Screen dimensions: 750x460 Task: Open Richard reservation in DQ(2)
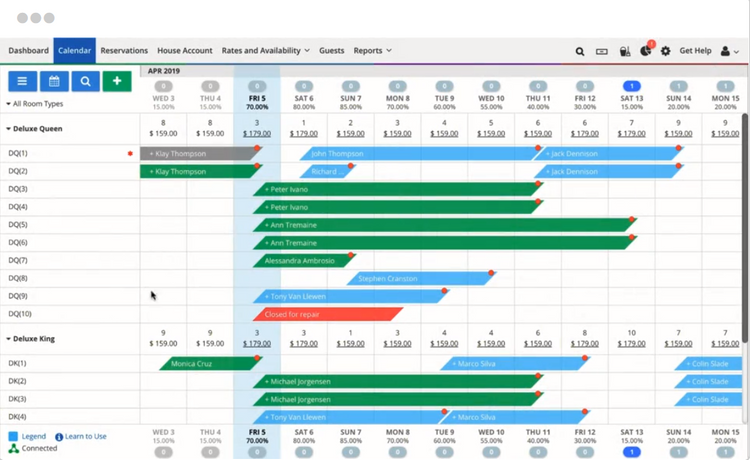pos(327,171)
